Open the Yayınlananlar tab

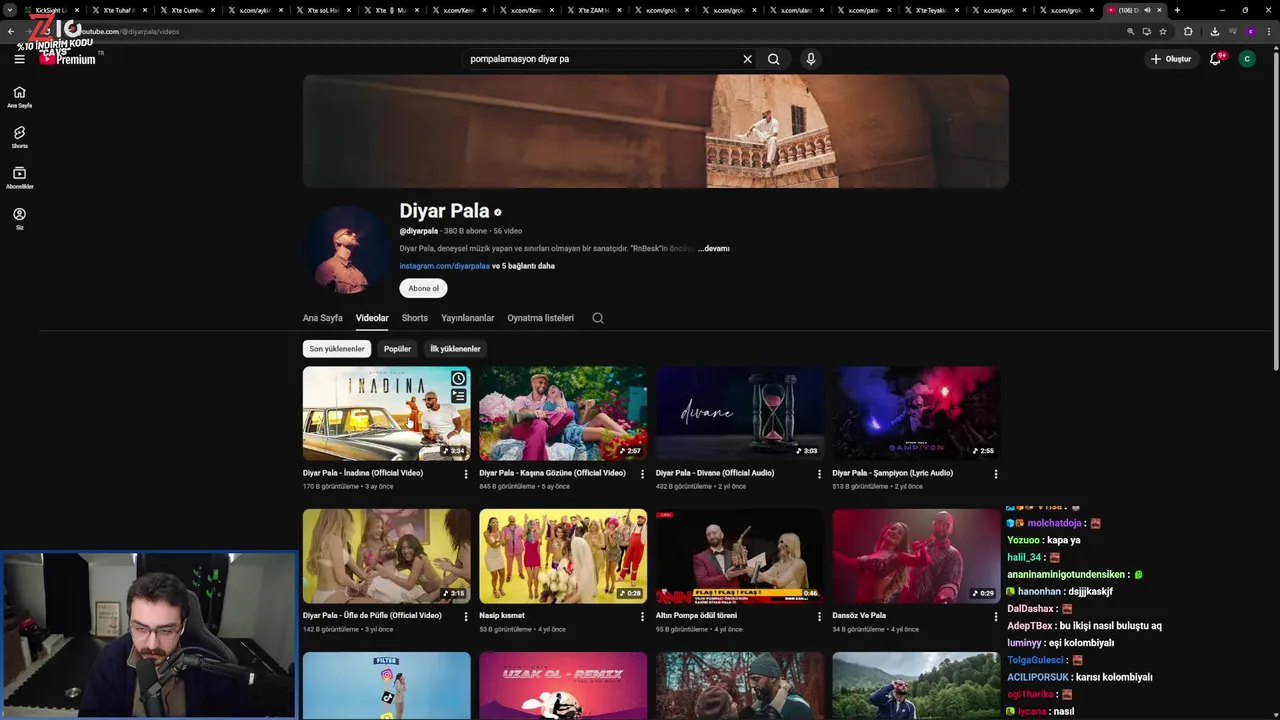point(468,318)
